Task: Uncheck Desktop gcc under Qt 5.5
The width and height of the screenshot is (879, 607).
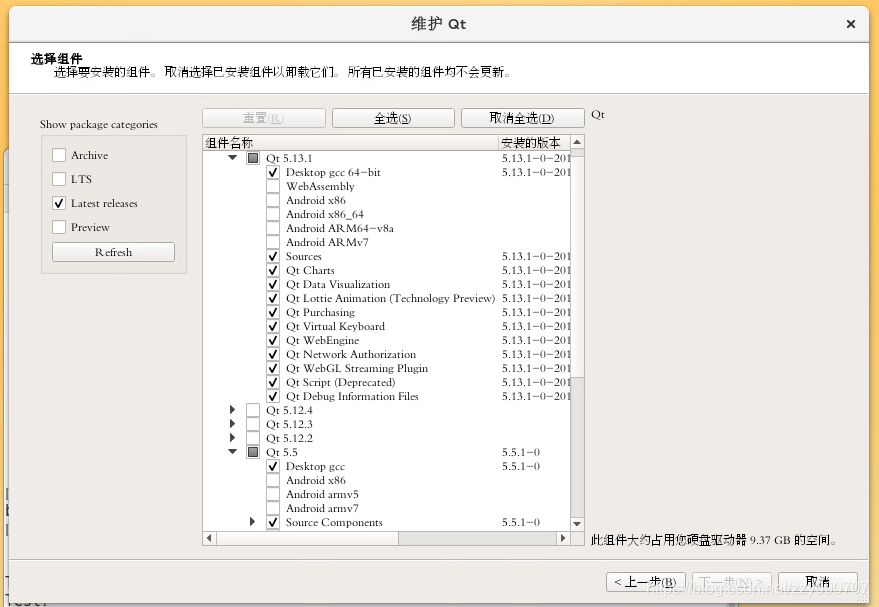Action: 273,466
